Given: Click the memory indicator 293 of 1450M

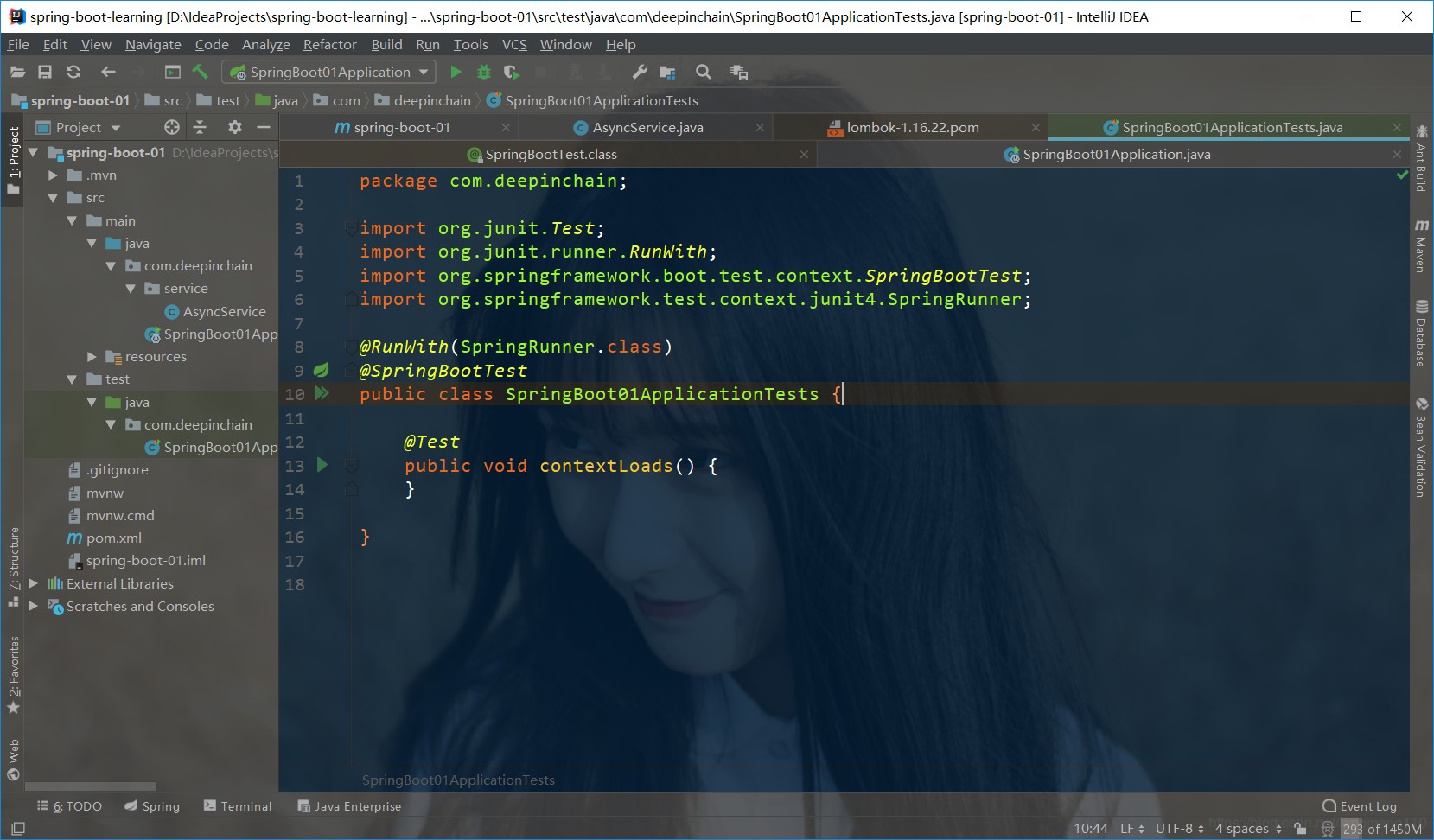Looking at the screenshot, I should pyautogui.click(x=1380, y=829).
